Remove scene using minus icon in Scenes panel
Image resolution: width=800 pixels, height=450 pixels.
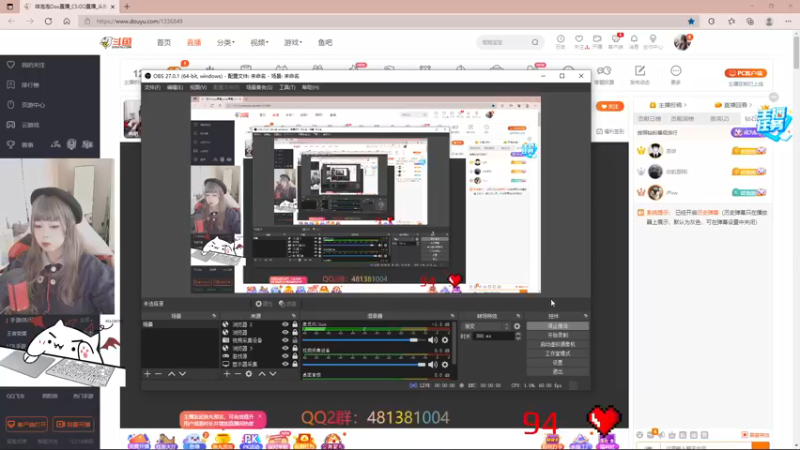pyautogui.click(x=158, y=374)
